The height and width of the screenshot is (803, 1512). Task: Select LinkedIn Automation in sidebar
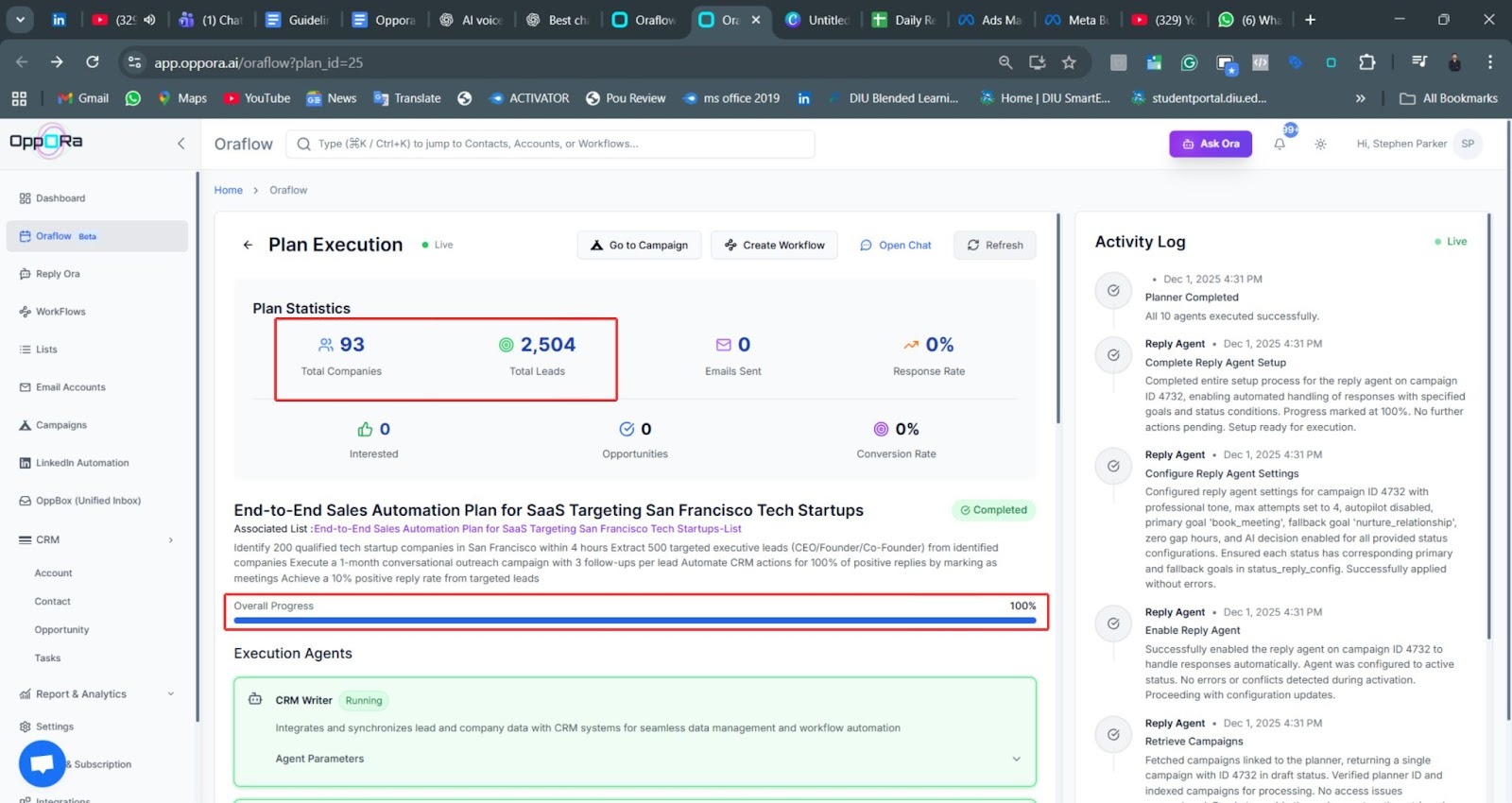coord(82,463)
